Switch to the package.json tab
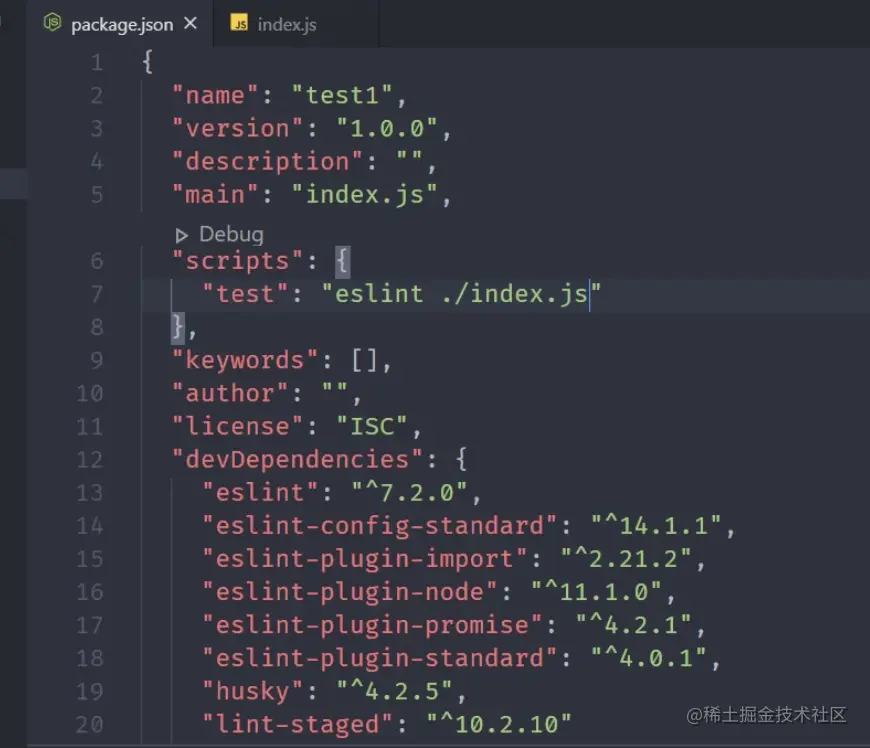Viewport: 870px width, 748px height. [119, 24]
